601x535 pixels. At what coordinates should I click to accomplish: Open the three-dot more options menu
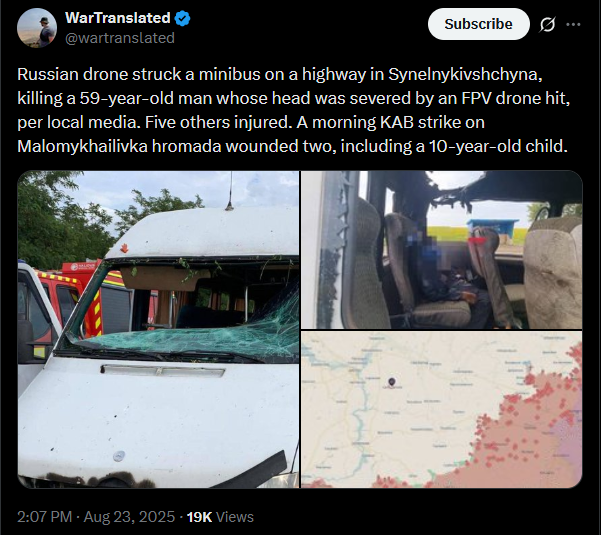pos(573,24)
